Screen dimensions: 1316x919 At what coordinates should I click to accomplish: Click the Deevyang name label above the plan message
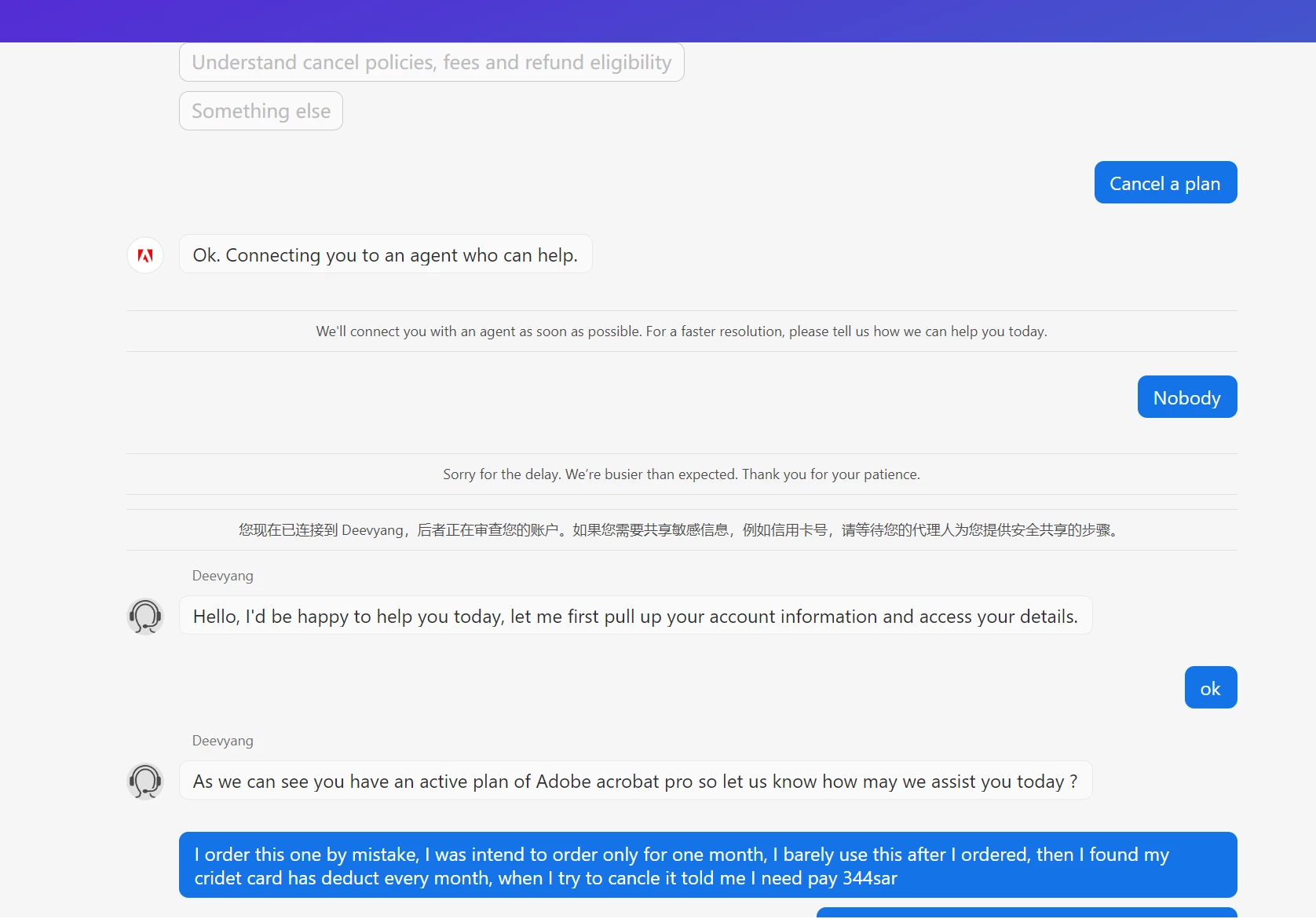pyautogui.click(x=223, y=741)
